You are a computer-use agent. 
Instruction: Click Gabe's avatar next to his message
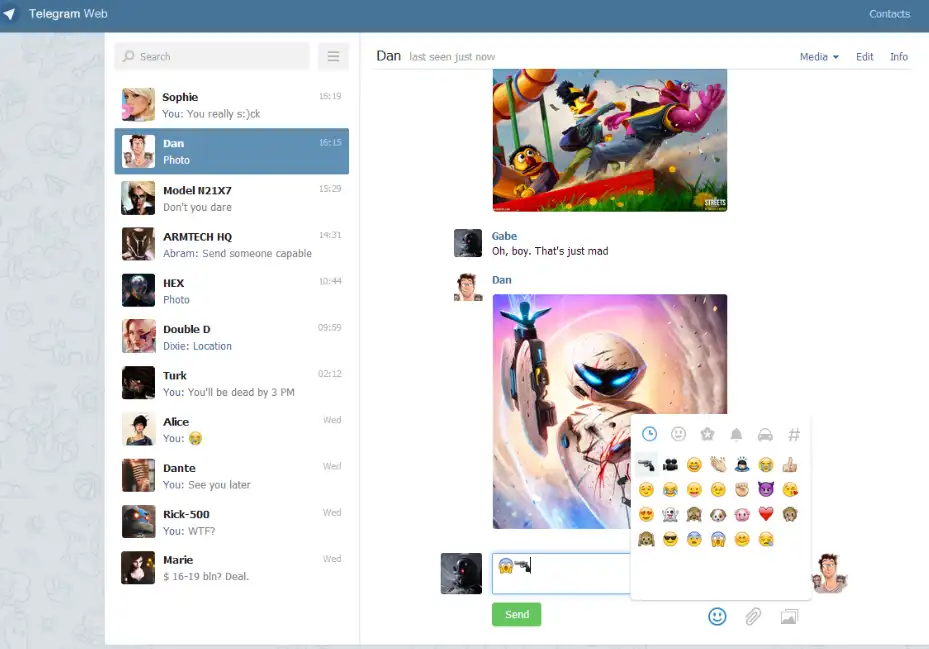468,243
